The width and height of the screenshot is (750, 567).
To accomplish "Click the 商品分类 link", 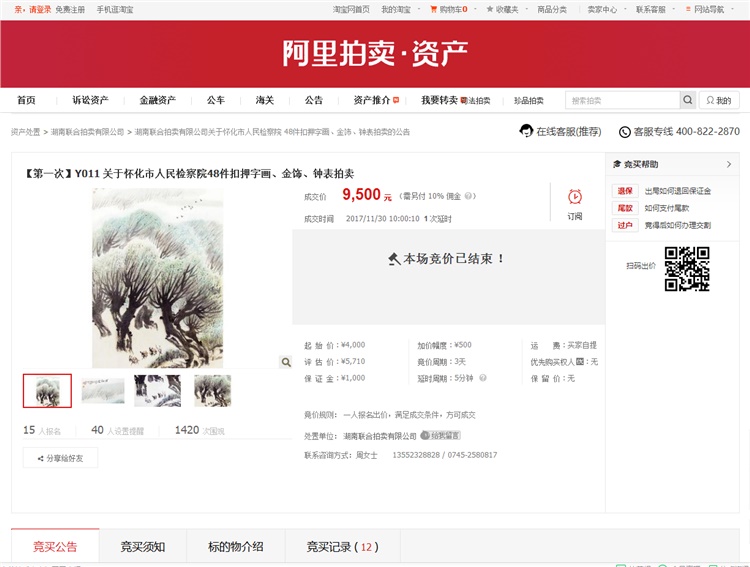I will click(552, 9).
